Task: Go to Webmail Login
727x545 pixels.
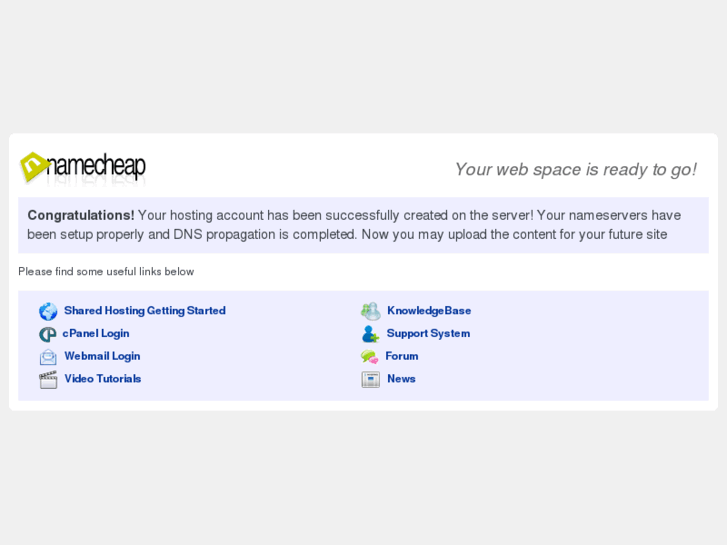Action: click(102, 356)
